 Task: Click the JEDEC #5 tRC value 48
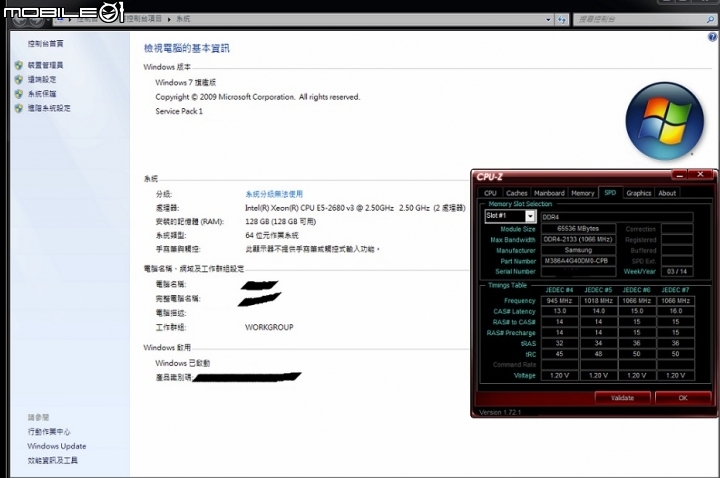click(598, 354)
